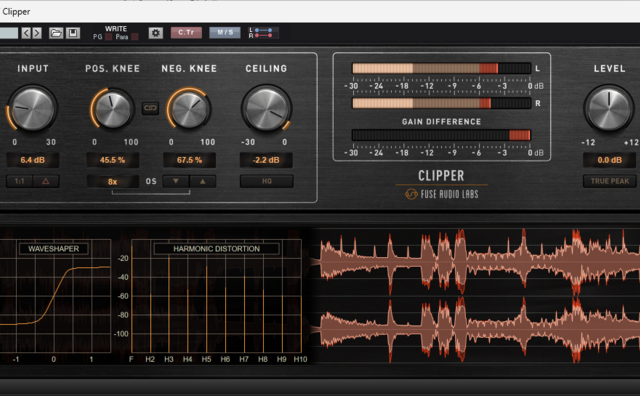Increase oversampling with the up arrow
The height and width of the screenshot is (396, 640).
(202, 181)
